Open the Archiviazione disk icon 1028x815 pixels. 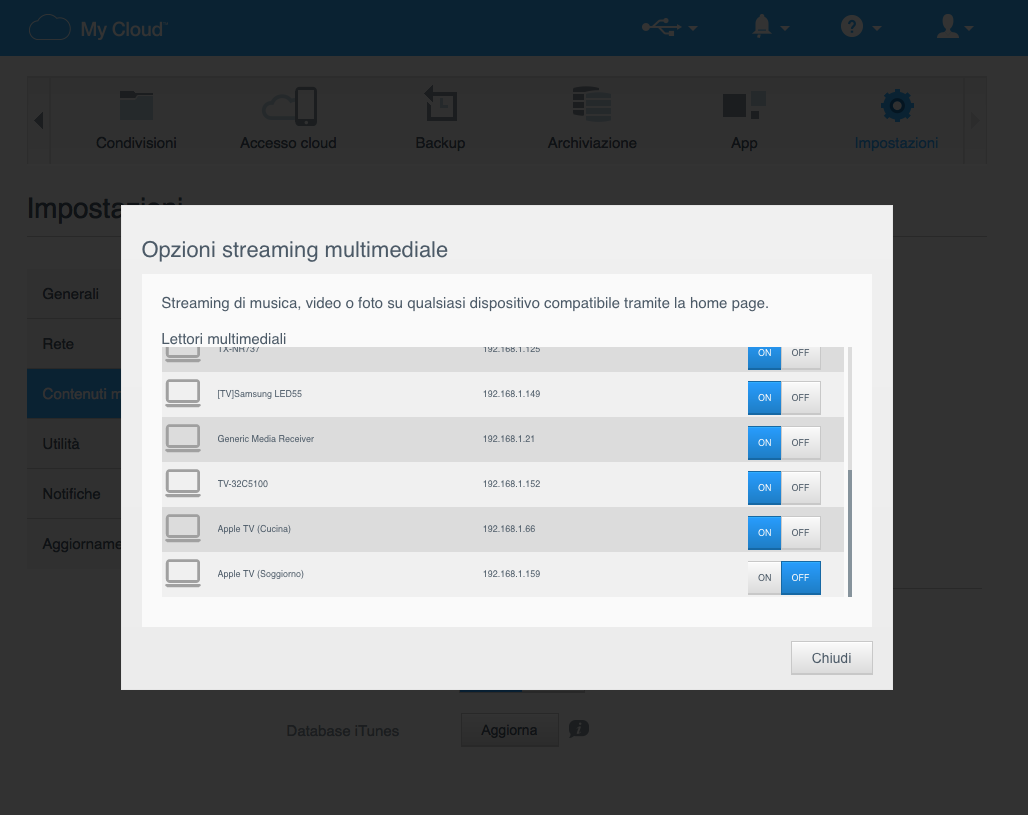click(592, 104)
